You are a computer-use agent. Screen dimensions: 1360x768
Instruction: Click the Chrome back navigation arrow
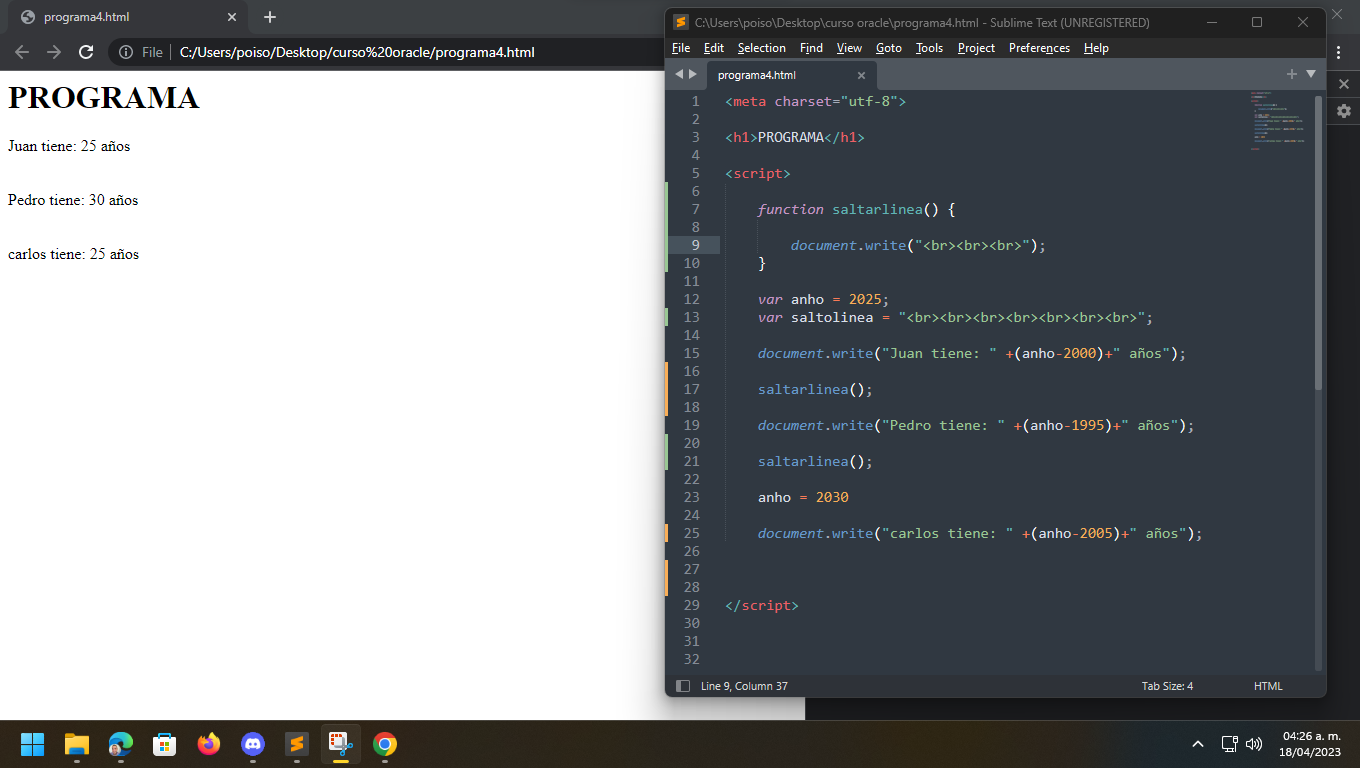(x=22, y=52)
